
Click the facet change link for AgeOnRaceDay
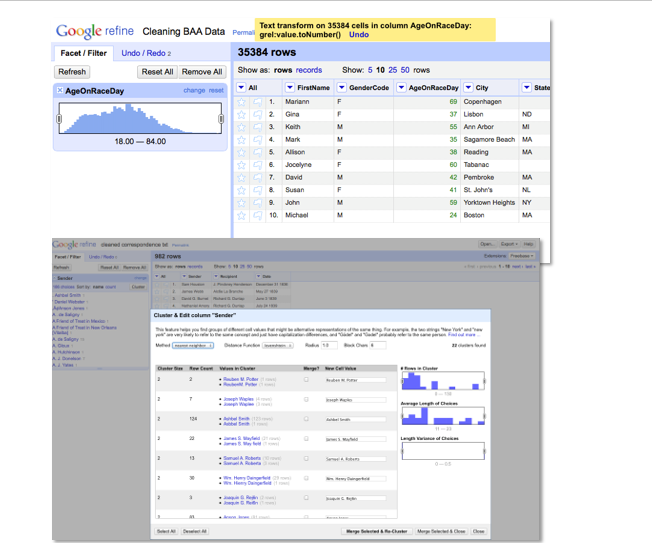point(194,90)
